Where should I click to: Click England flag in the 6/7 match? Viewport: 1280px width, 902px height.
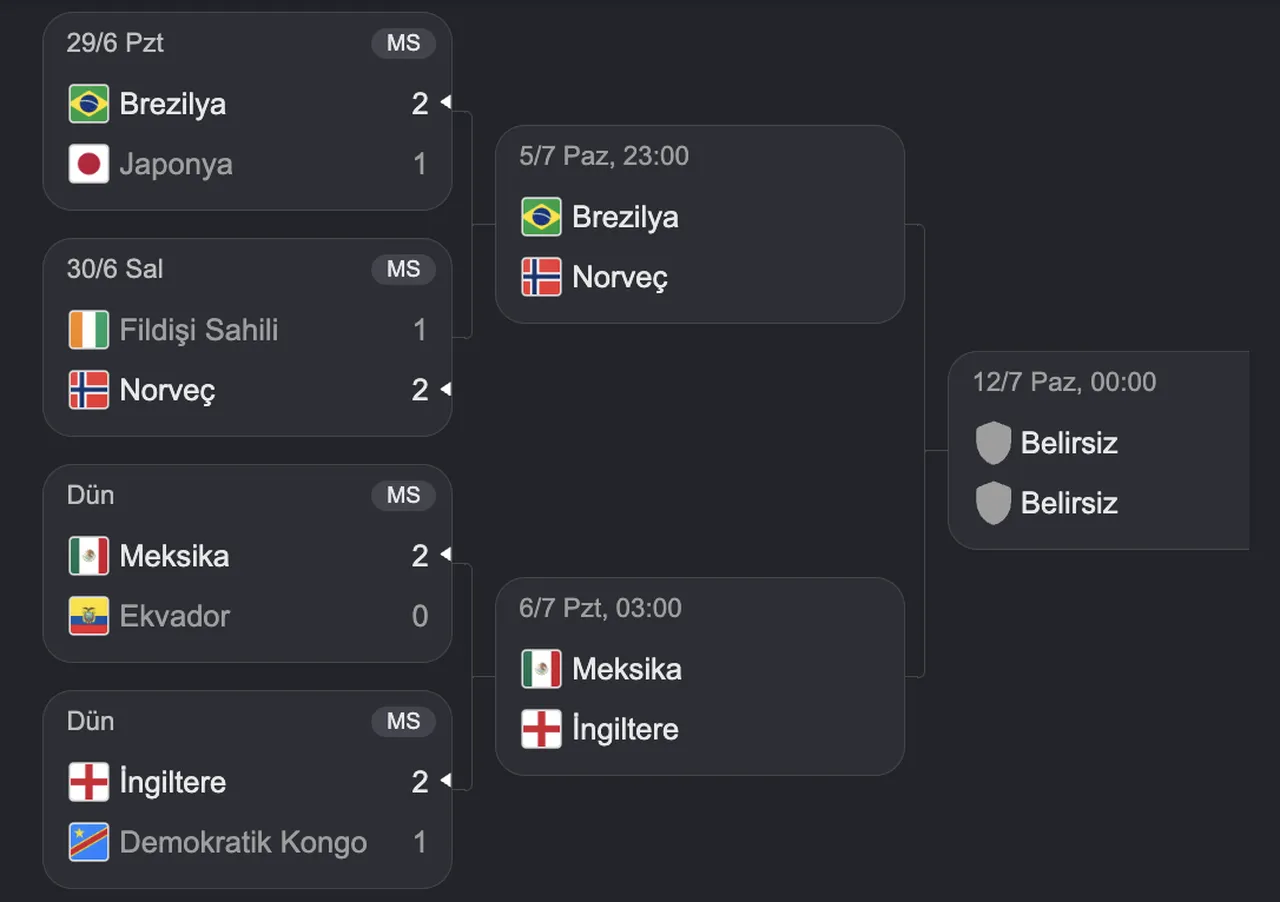(542, 729)
